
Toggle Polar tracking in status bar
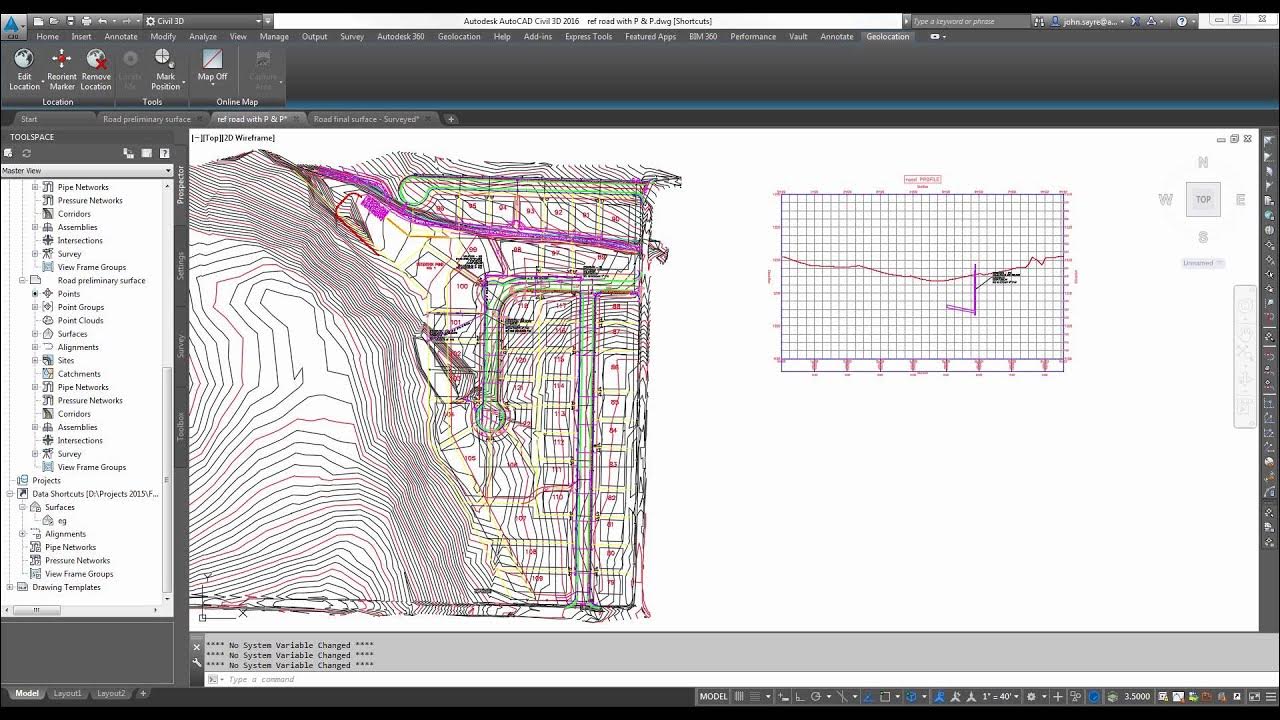[x=816, y=696]
